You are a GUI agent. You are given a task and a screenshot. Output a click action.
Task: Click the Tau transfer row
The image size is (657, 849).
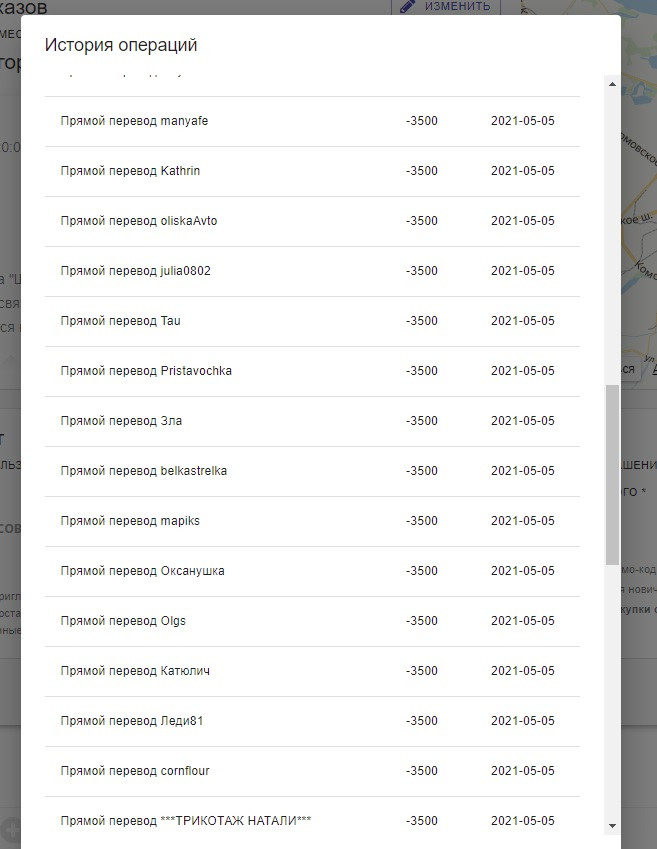313,322
